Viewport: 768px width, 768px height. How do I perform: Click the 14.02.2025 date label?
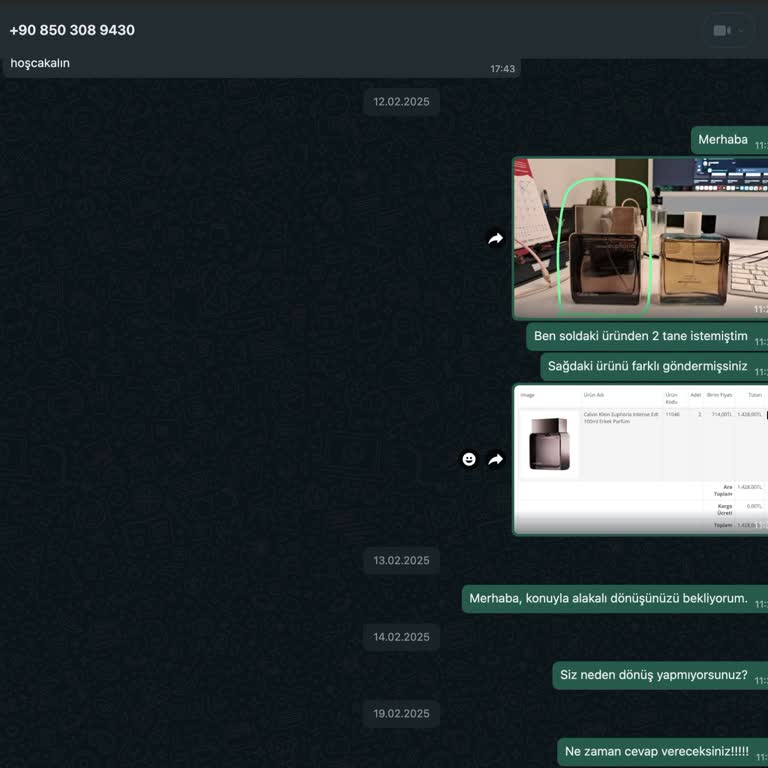(x=401, y=637)
